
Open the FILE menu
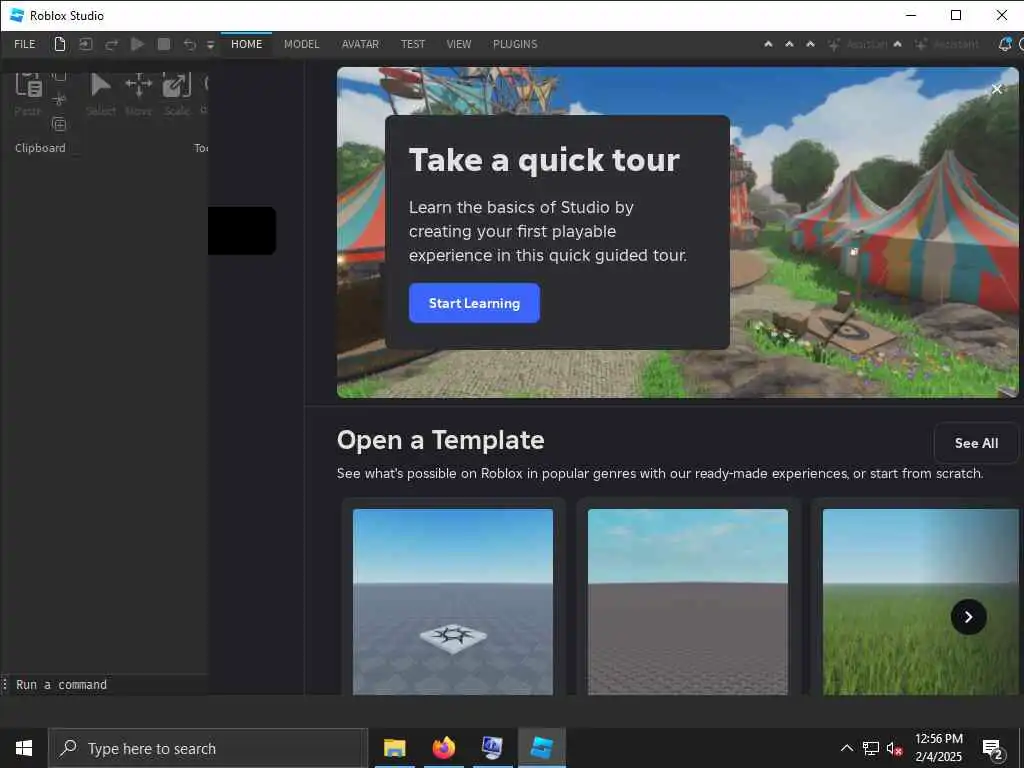tap(25, 44)
